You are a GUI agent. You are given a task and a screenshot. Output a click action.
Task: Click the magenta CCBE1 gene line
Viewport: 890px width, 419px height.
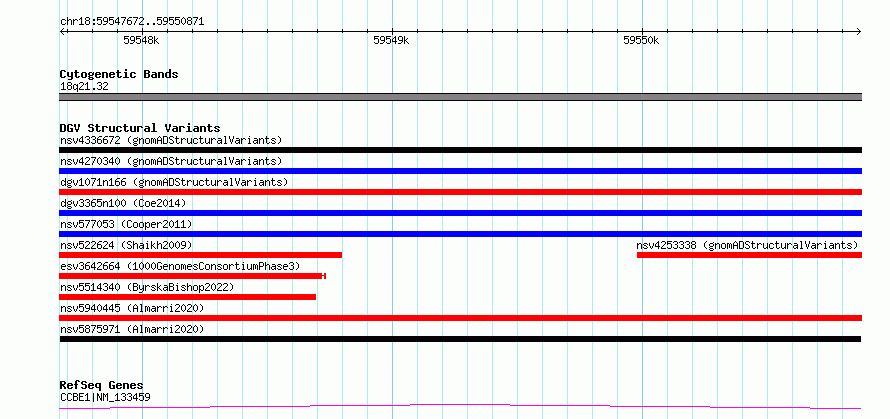pyautogui.click(x=460, y=407)
